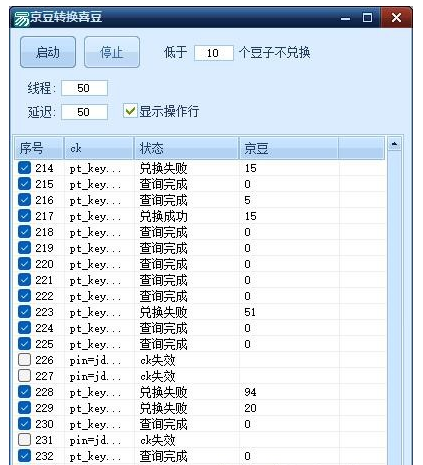Click the minimum beans input field showing 10

click(x=214, y=53)
